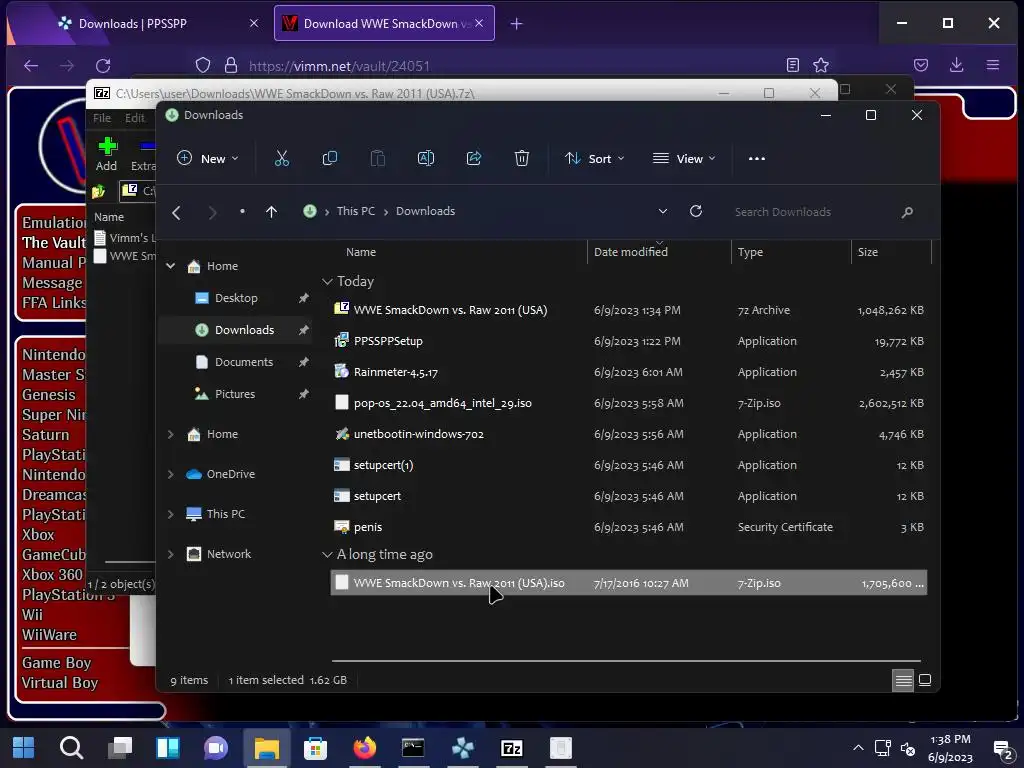Viewport: 1024px width, 768px height.
Task: Click the Share icon in Explorer toolbar
Action: 474,159
